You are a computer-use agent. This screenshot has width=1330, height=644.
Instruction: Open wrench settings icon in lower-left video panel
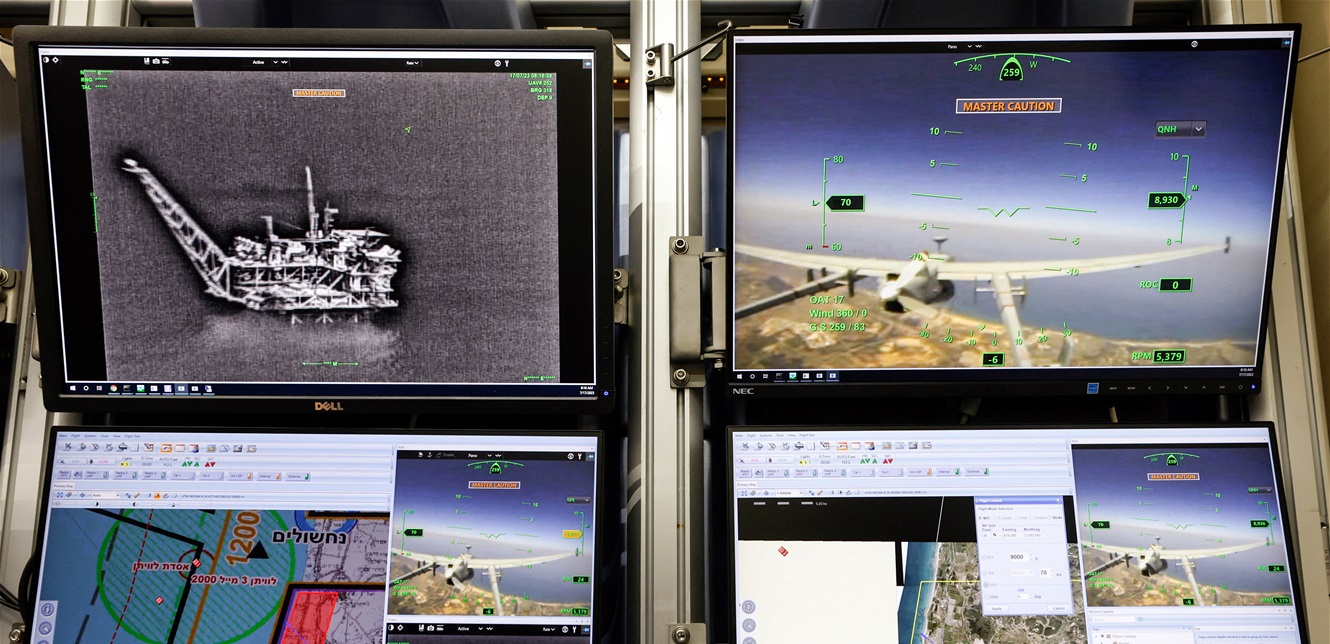tap(580, 456)
